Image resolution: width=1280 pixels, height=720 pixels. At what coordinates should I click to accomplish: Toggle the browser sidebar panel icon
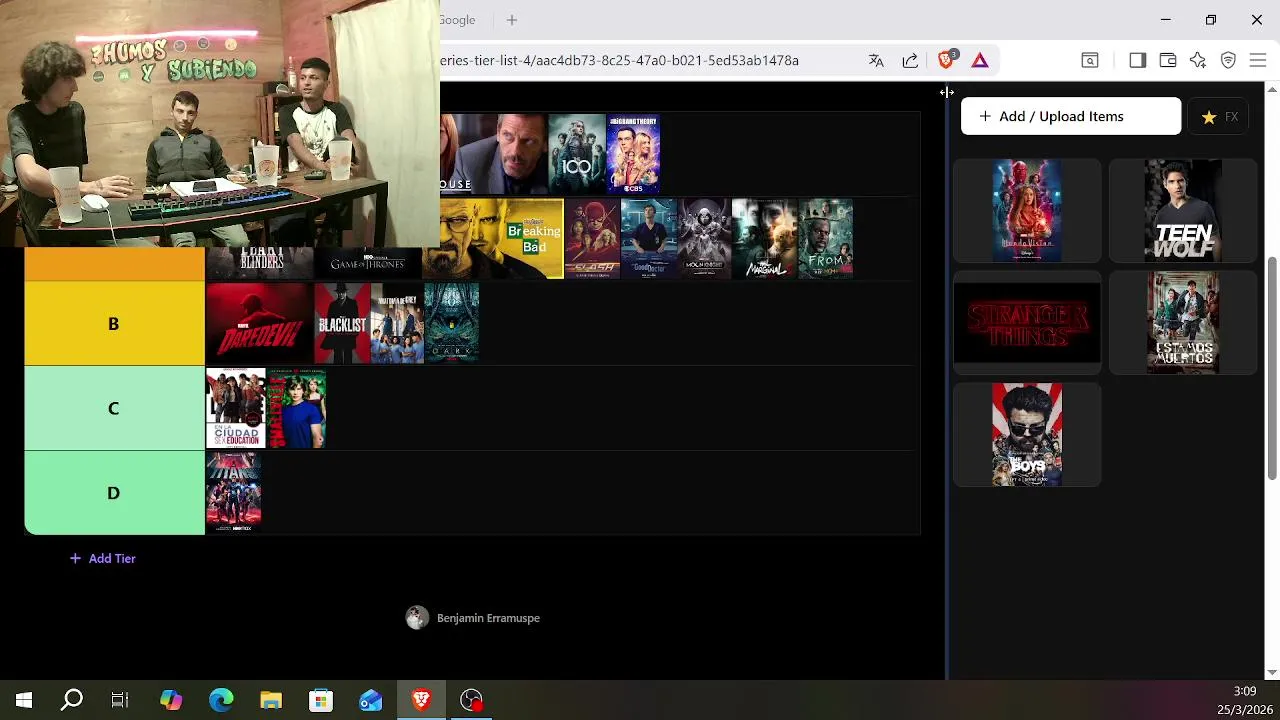click(x=1137, y=60)
